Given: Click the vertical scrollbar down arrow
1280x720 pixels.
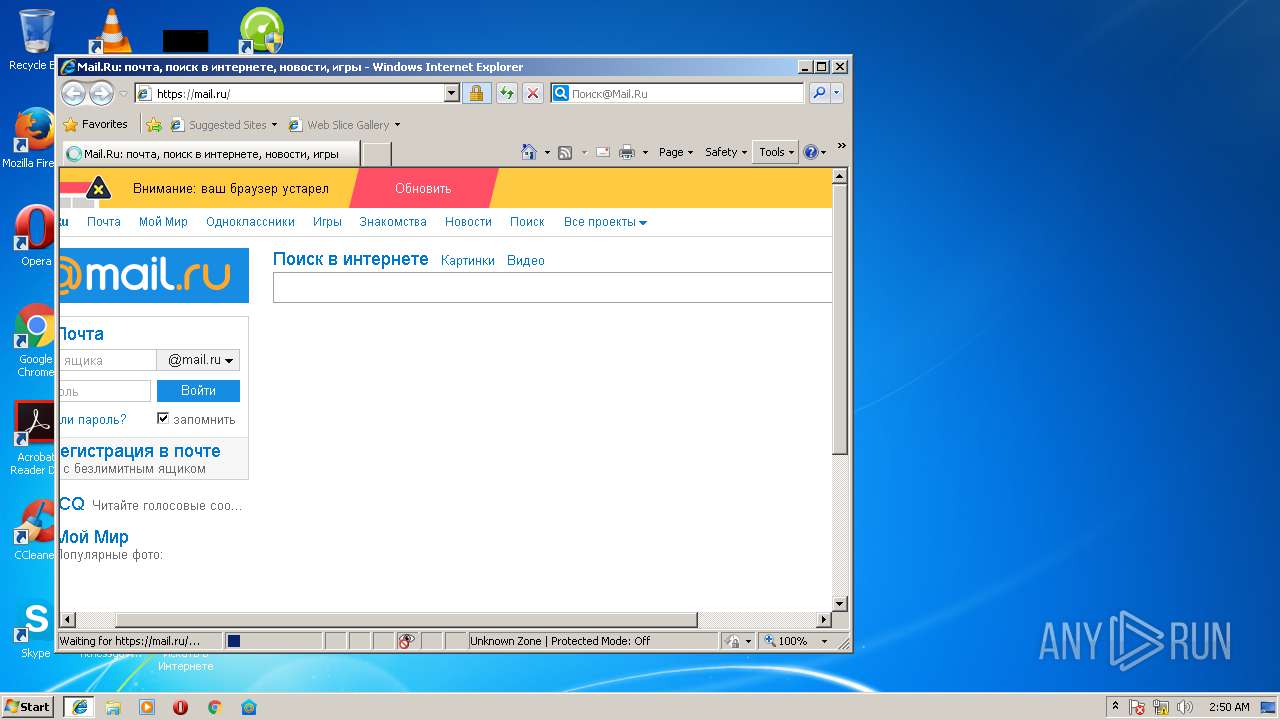Looking at the screenshot, I should click(x=840, y=604).
